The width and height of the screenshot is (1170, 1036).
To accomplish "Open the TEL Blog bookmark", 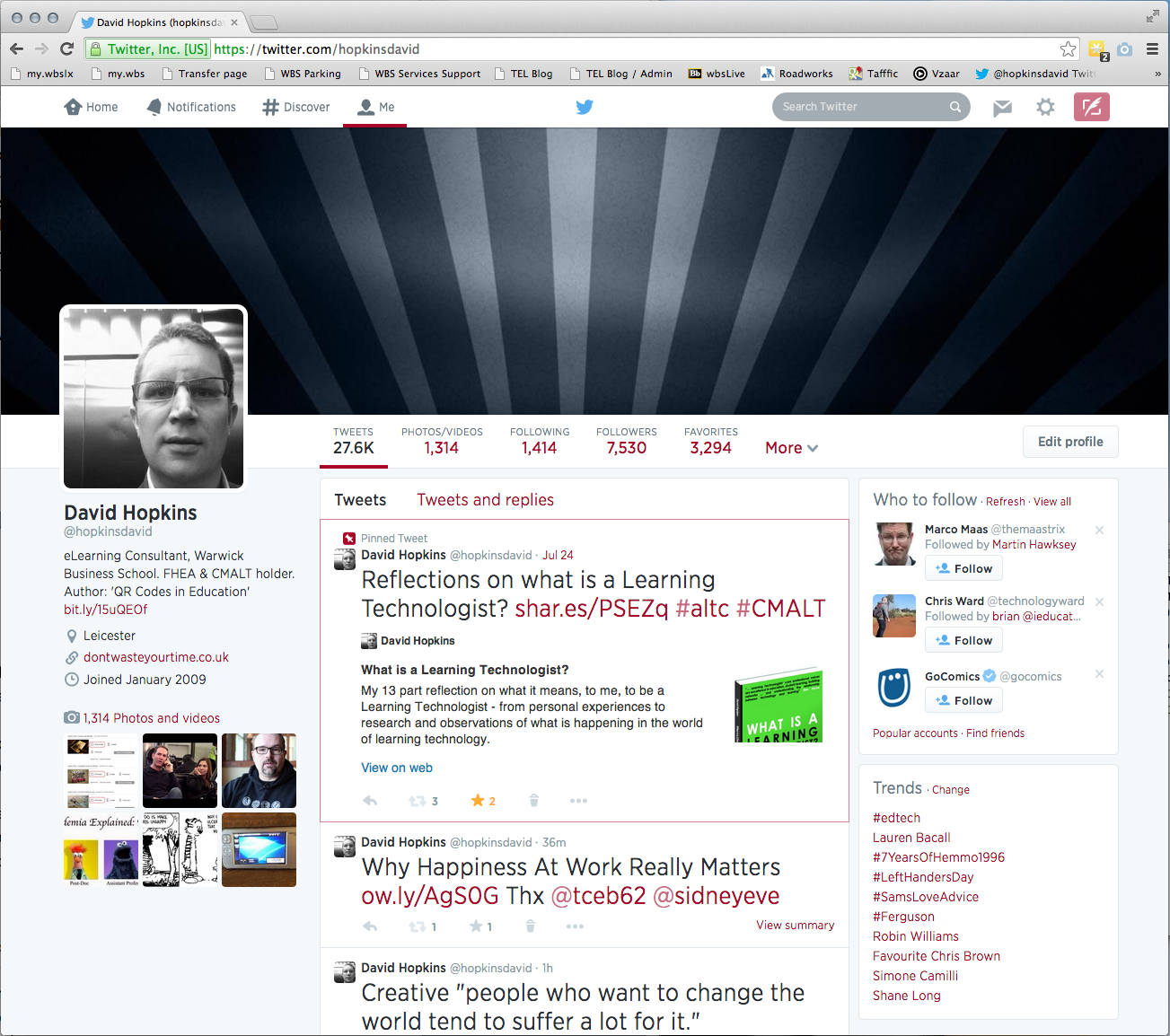I will tap(523, 75).
